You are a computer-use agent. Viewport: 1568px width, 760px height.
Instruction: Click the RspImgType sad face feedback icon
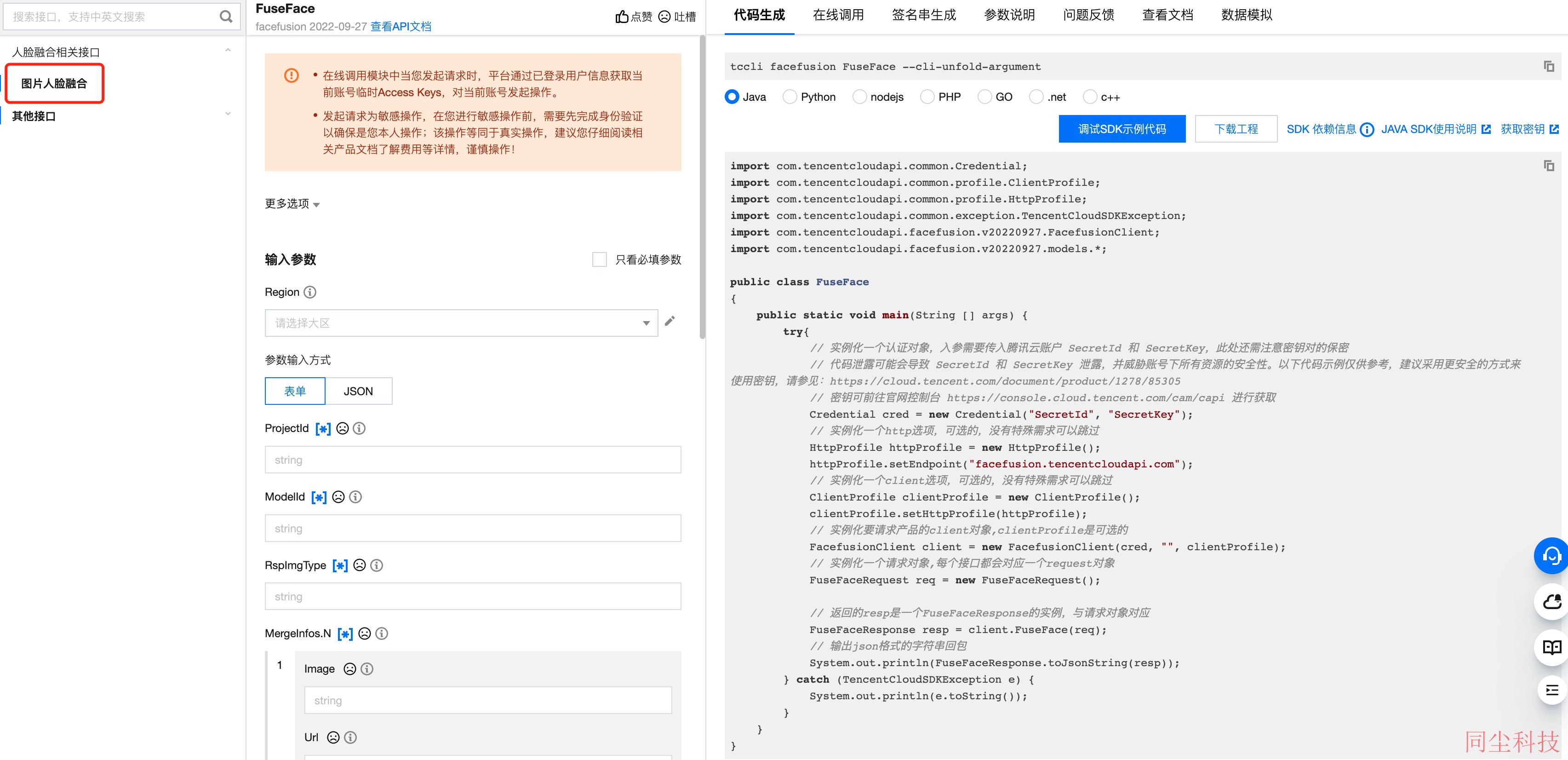[360, 565]
